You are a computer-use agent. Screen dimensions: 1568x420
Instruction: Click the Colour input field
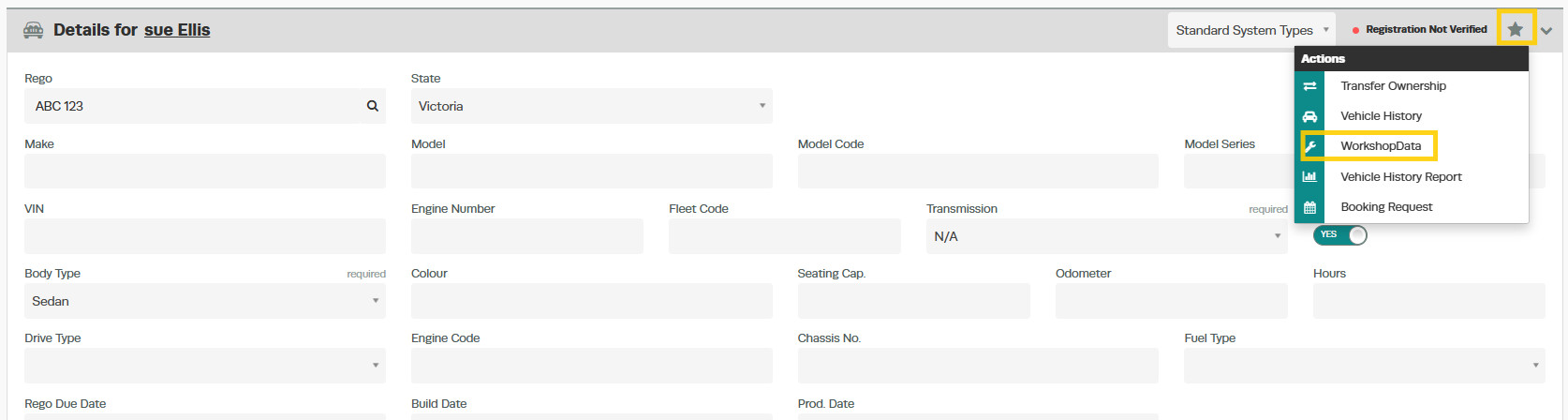point(591,301)
